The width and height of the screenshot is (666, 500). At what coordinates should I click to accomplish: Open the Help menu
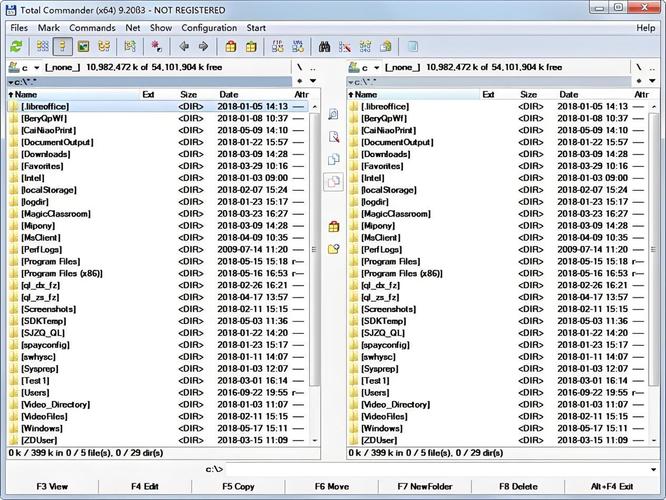pyautogui.click(x=646, y=28)
